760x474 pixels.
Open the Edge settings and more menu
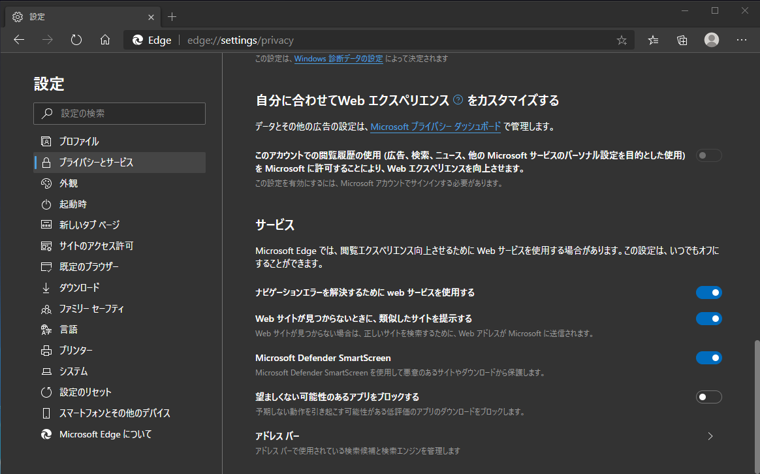tap(742, 40)
